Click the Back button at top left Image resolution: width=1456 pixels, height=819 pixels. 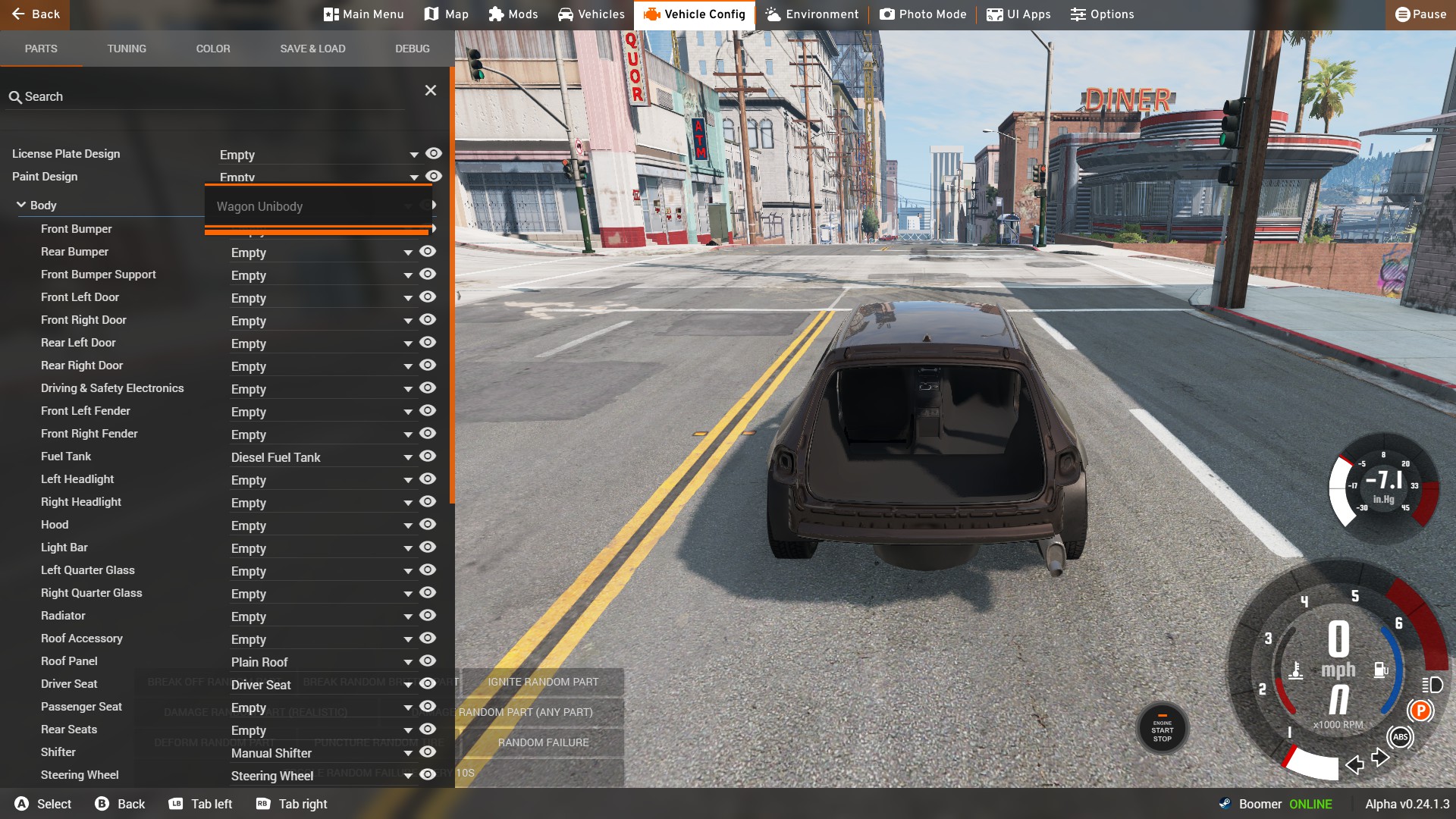pyautogui.click(x=35, y=14)
